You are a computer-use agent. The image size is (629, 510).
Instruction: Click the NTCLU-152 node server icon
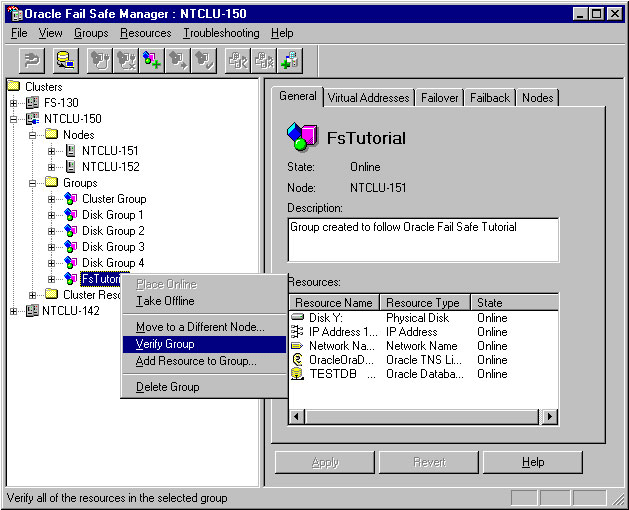[x=71, y=167]
